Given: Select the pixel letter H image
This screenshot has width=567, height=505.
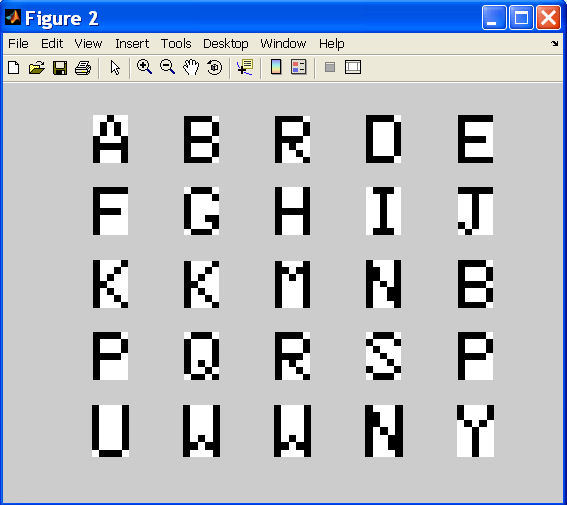Looking at the screenshot, I should (x=293, y=211).
